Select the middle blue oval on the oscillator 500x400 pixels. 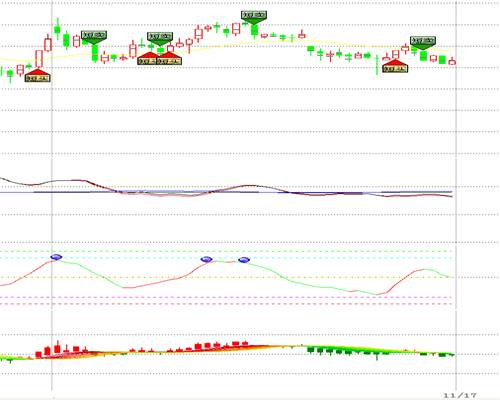pyautogui.click(x=206, y=259)
